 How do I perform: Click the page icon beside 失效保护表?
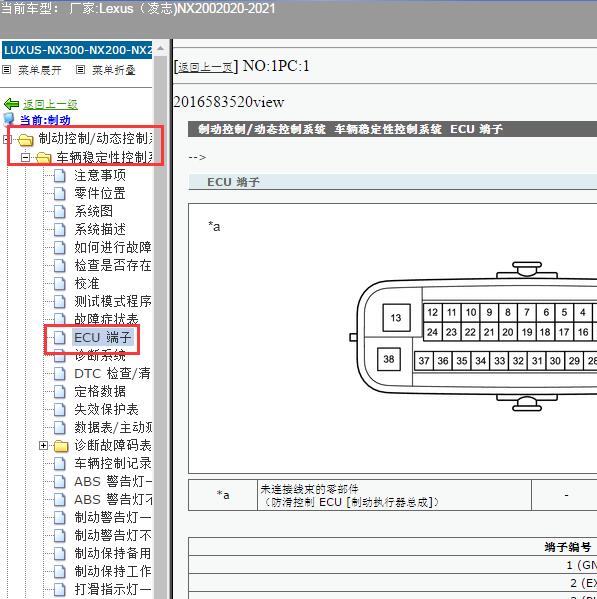pyautogui.click(x=60, y=410)
